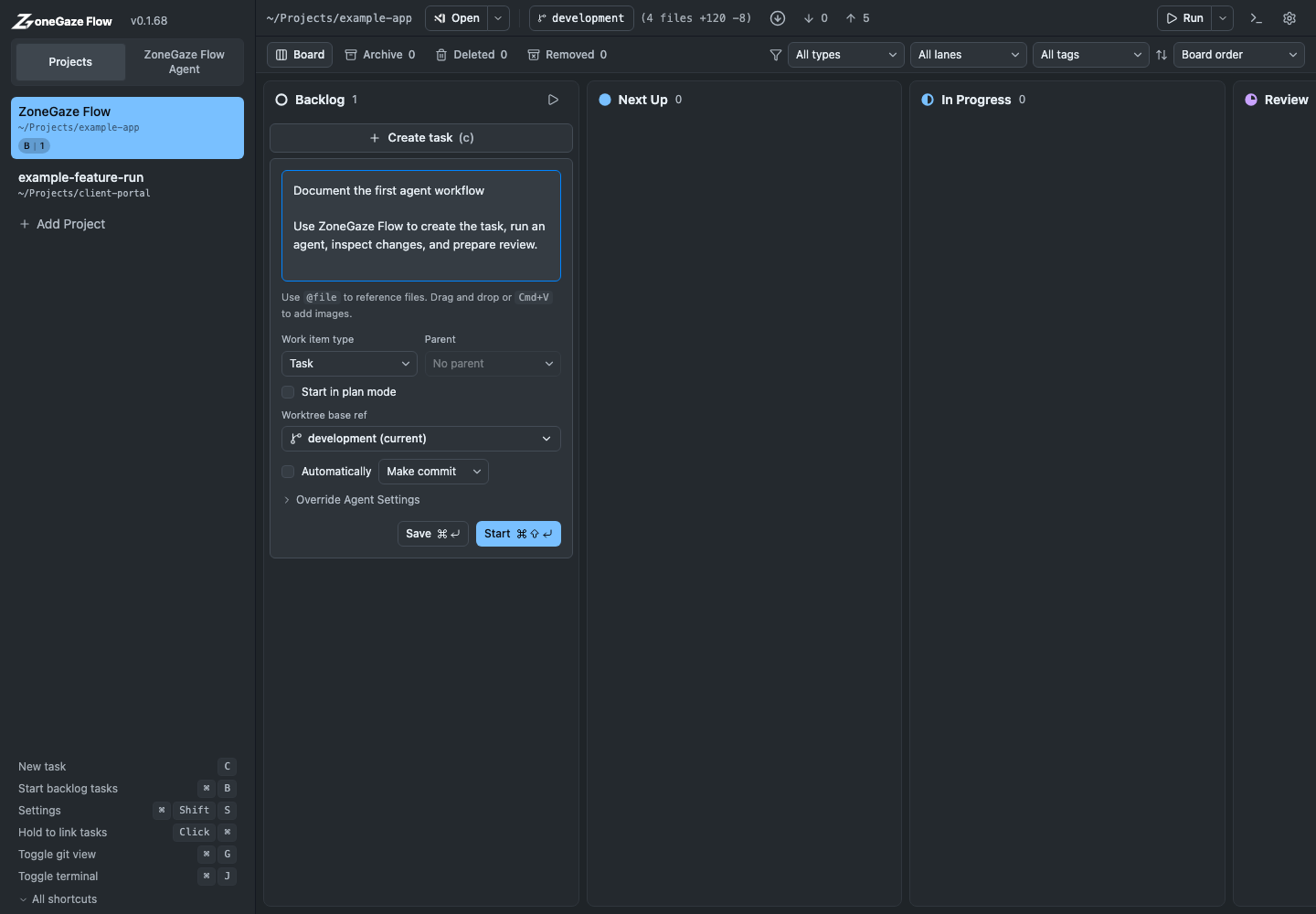Save the new task

click(x=433, y=534)
